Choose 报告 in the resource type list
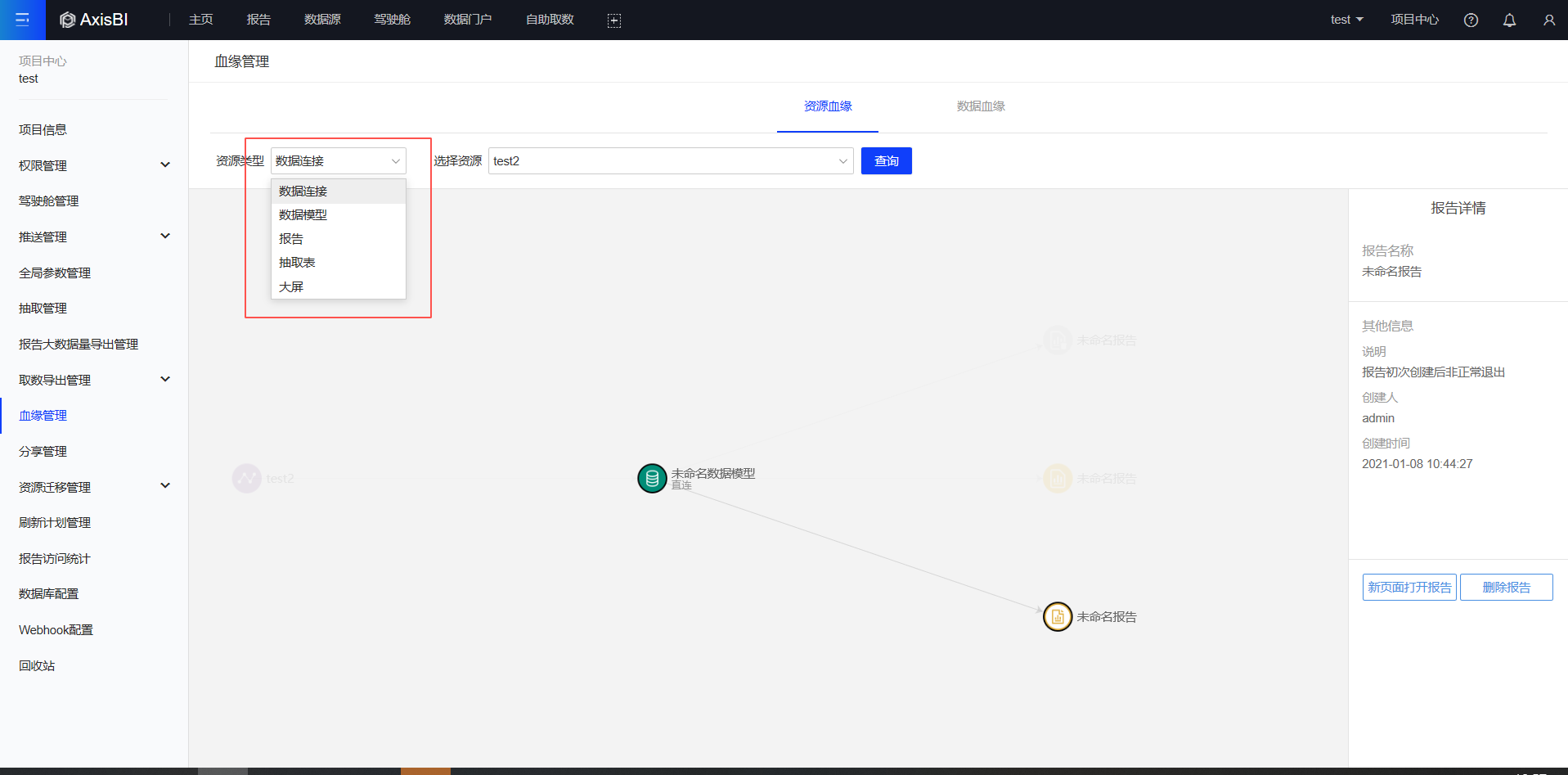 (x=339, y=239)
